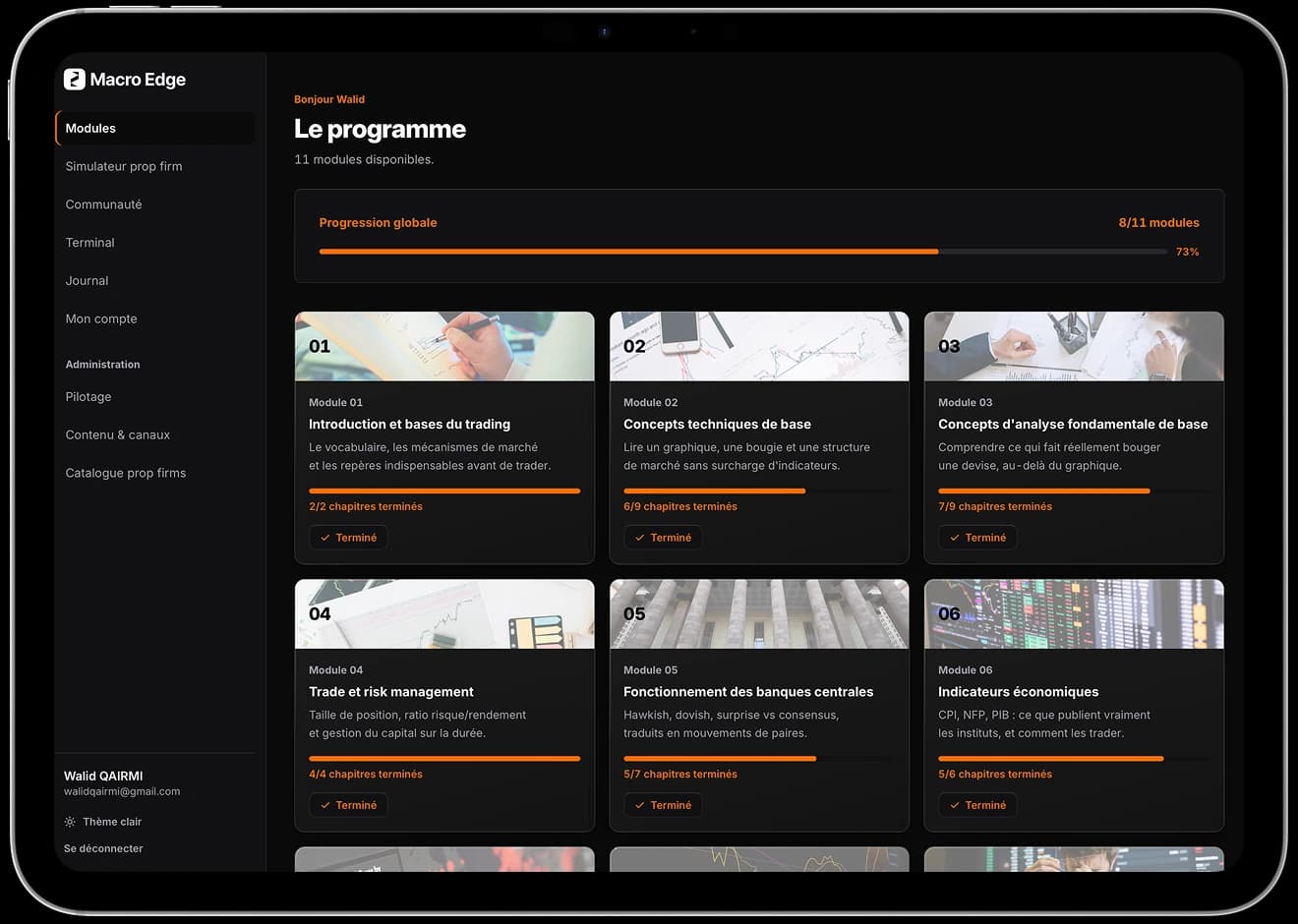This screenshot has width=1298, height=924.
Task: Toggle the Thème clair light theme
Action: click(103, 822)
